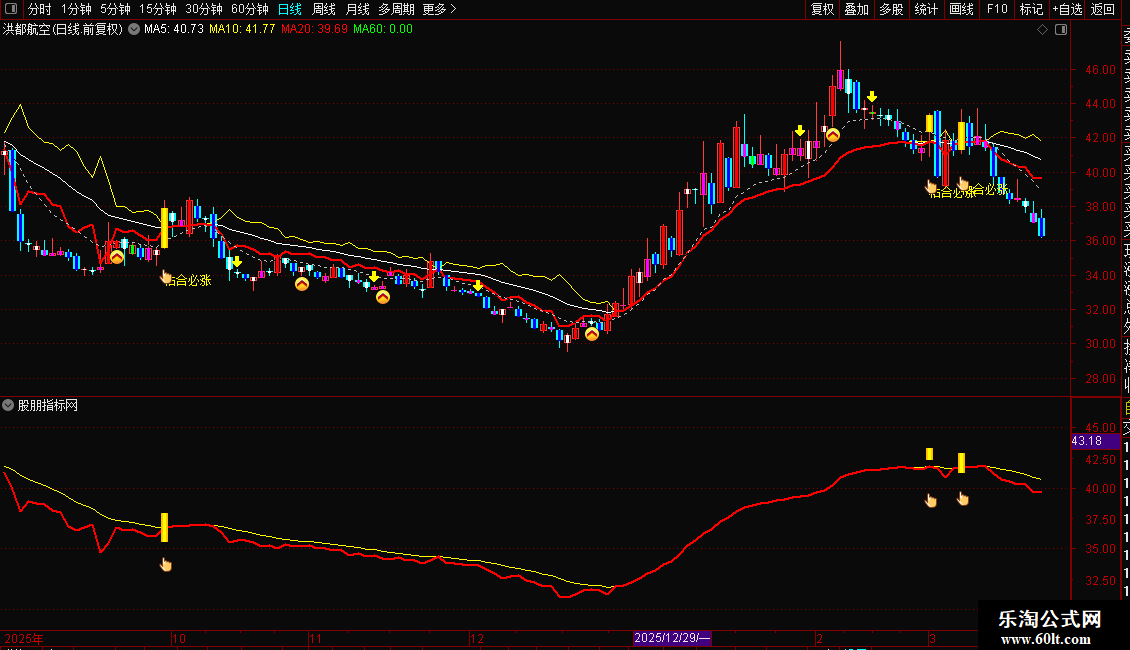This screenshot has height=650, width=1130.
Task: Click the month 11 timeline label
Action: coord(315,638)
